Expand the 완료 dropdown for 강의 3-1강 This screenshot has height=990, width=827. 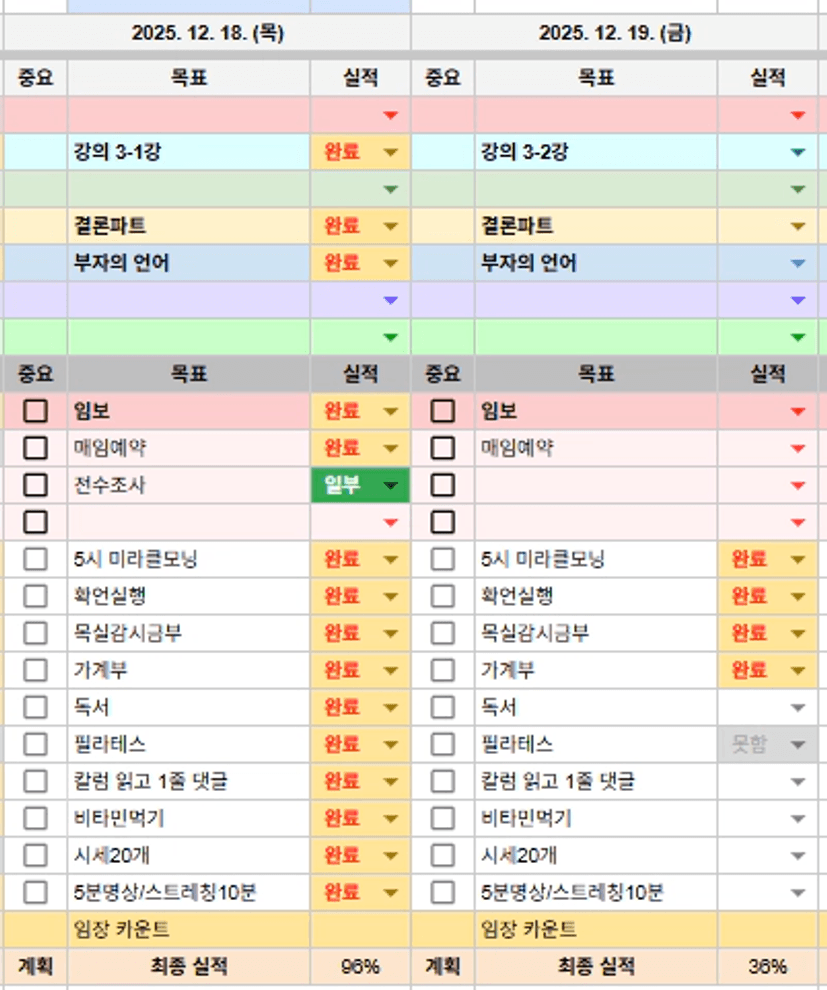click(x=391, y=153)
